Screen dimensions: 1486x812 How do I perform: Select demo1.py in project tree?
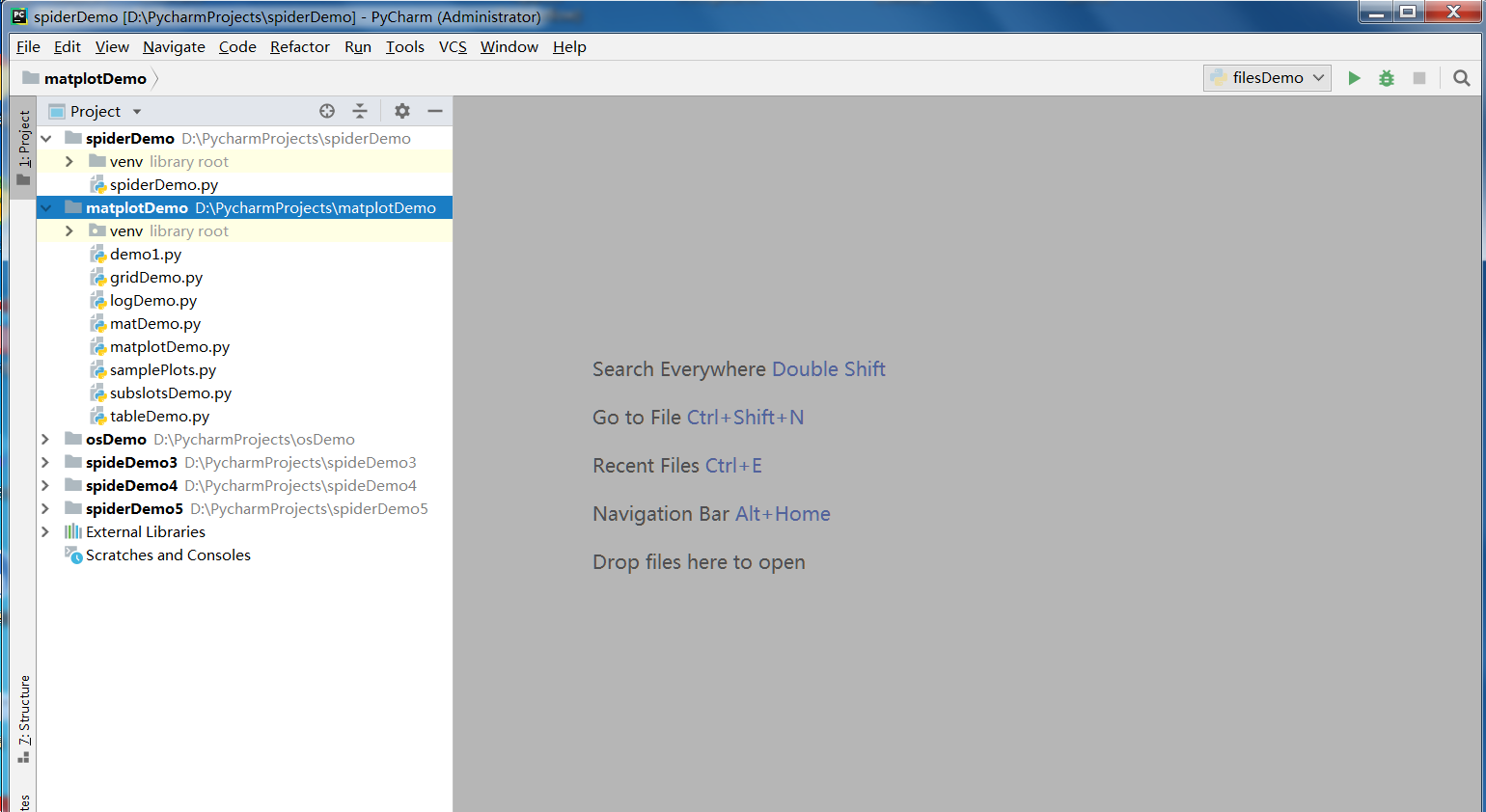click(146, 255)
